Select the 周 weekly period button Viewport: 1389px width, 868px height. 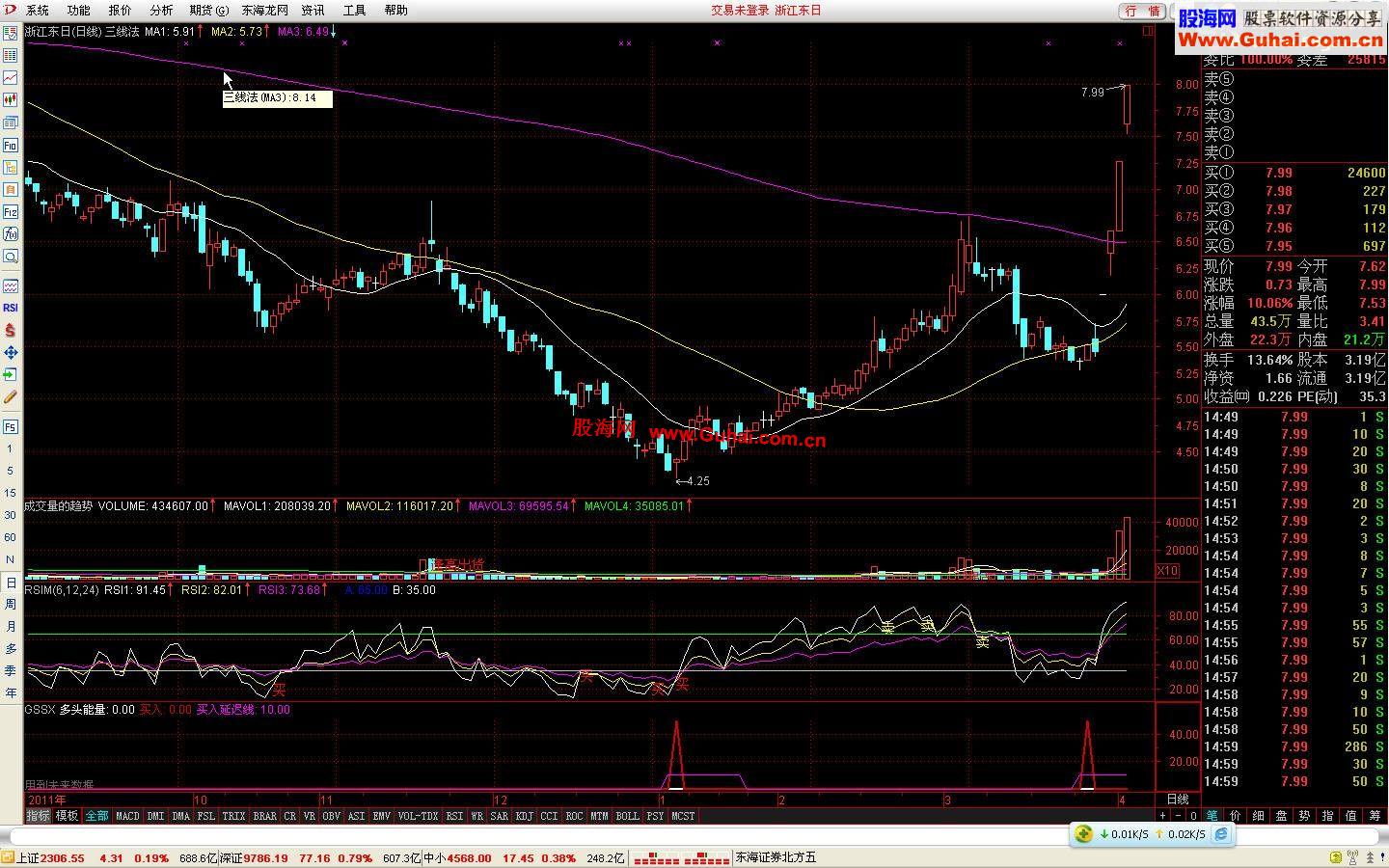(x=11, y=605)
